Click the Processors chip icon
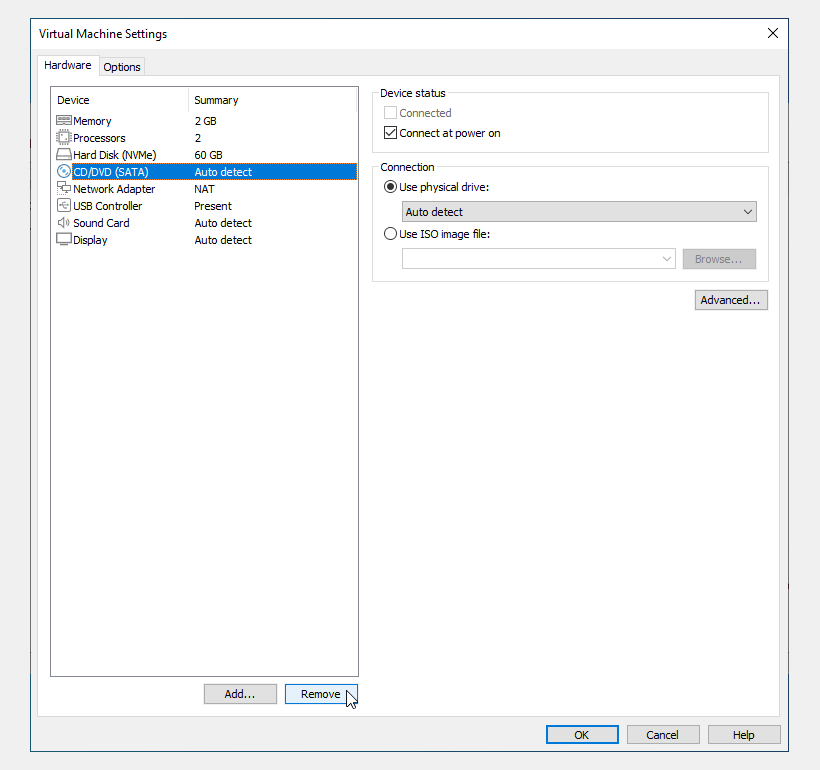The width and height of the screenshot is (820, 770). point(63,138)
